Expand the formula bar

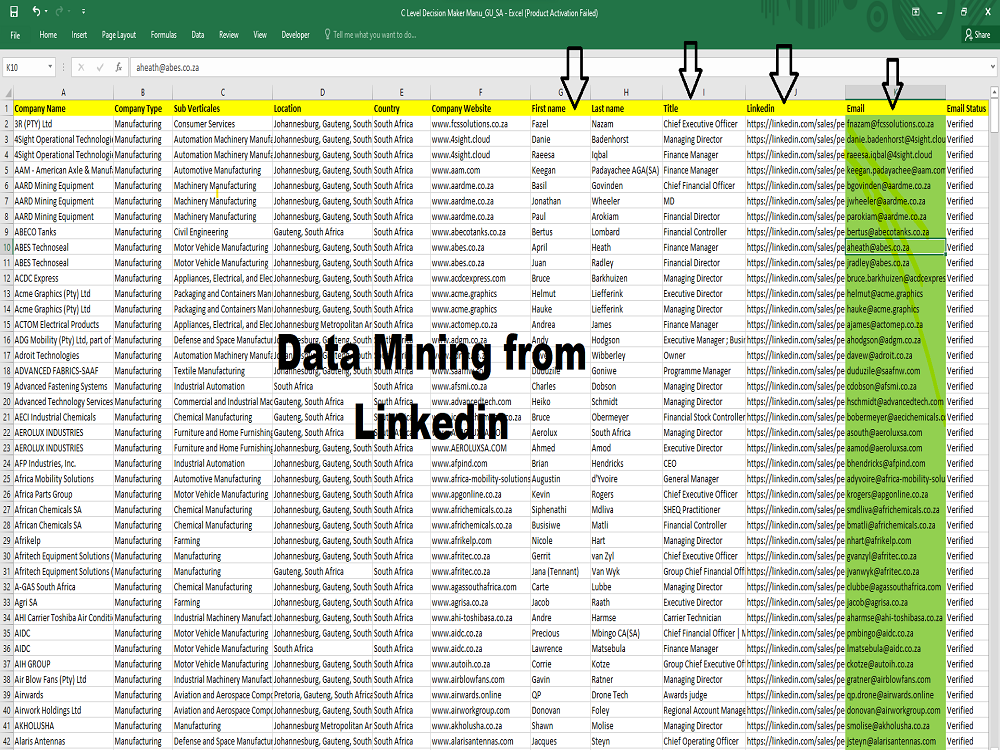(992, 67)
